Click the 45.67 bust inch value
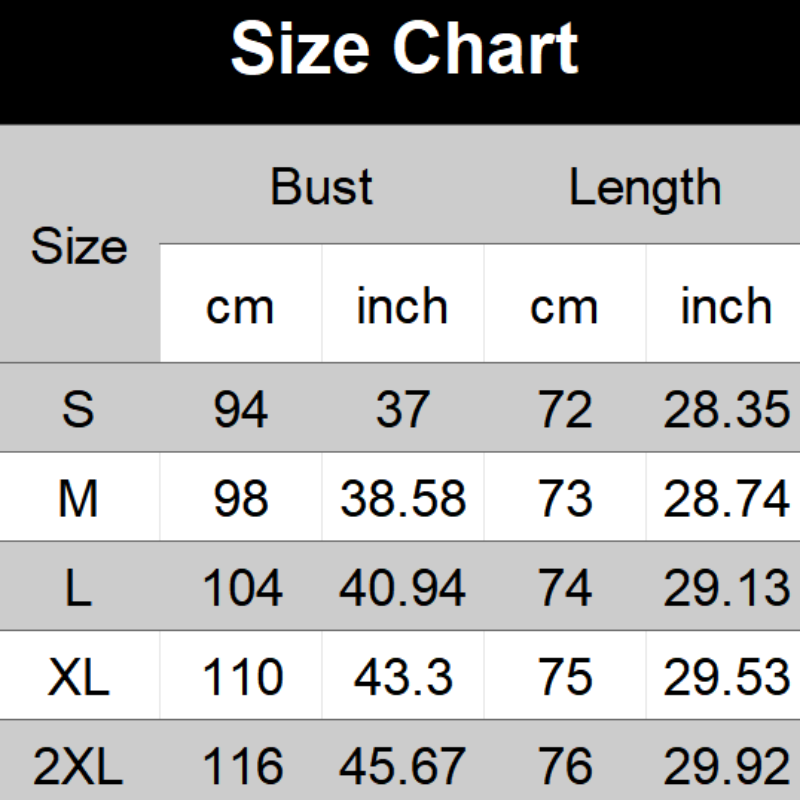The height and width of the screenshot is (800, 800). (x=402, y=767)
